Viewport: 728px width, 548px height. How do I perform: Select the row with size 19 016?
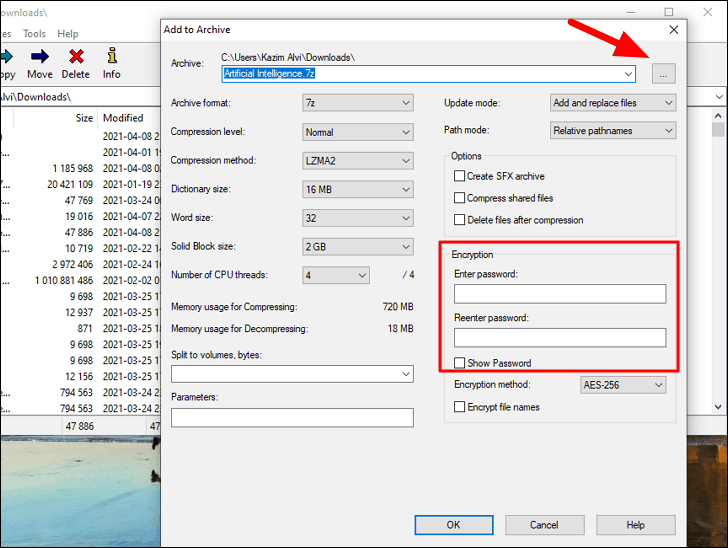tap(80, 216)
